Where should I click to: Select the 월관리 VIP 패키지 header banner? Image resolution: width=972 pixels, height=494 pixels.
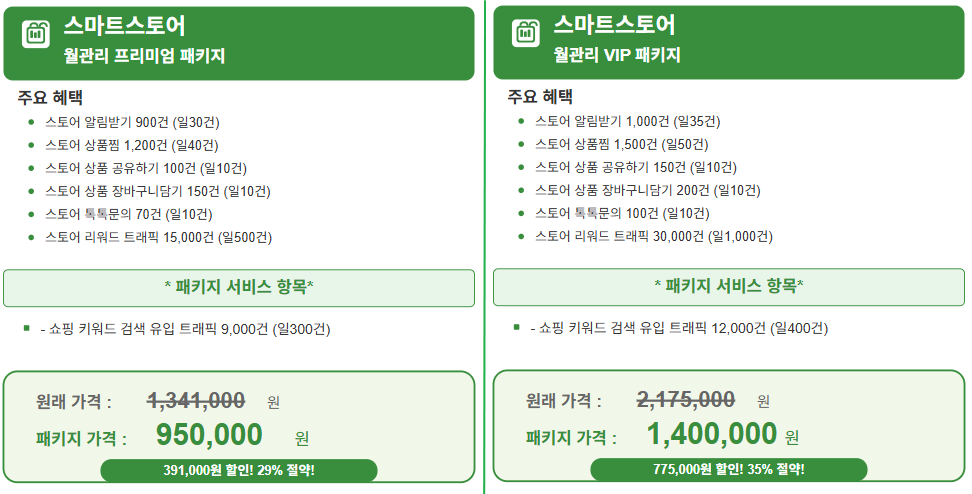click(729, 42)
